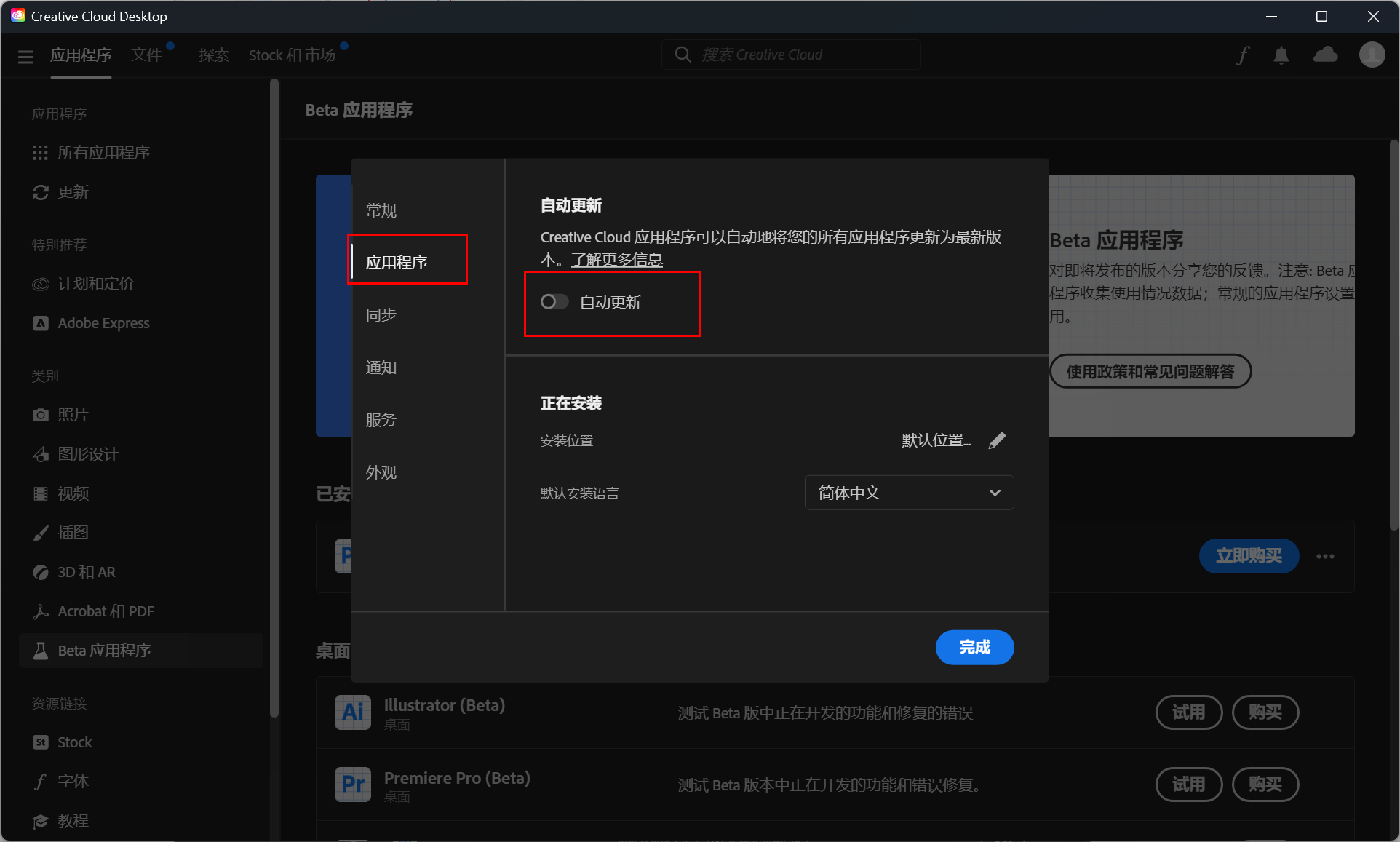Open the notifications bell icon
Image resolution: width=1400 pixels, height=842 pixels.
(1281, 55)
